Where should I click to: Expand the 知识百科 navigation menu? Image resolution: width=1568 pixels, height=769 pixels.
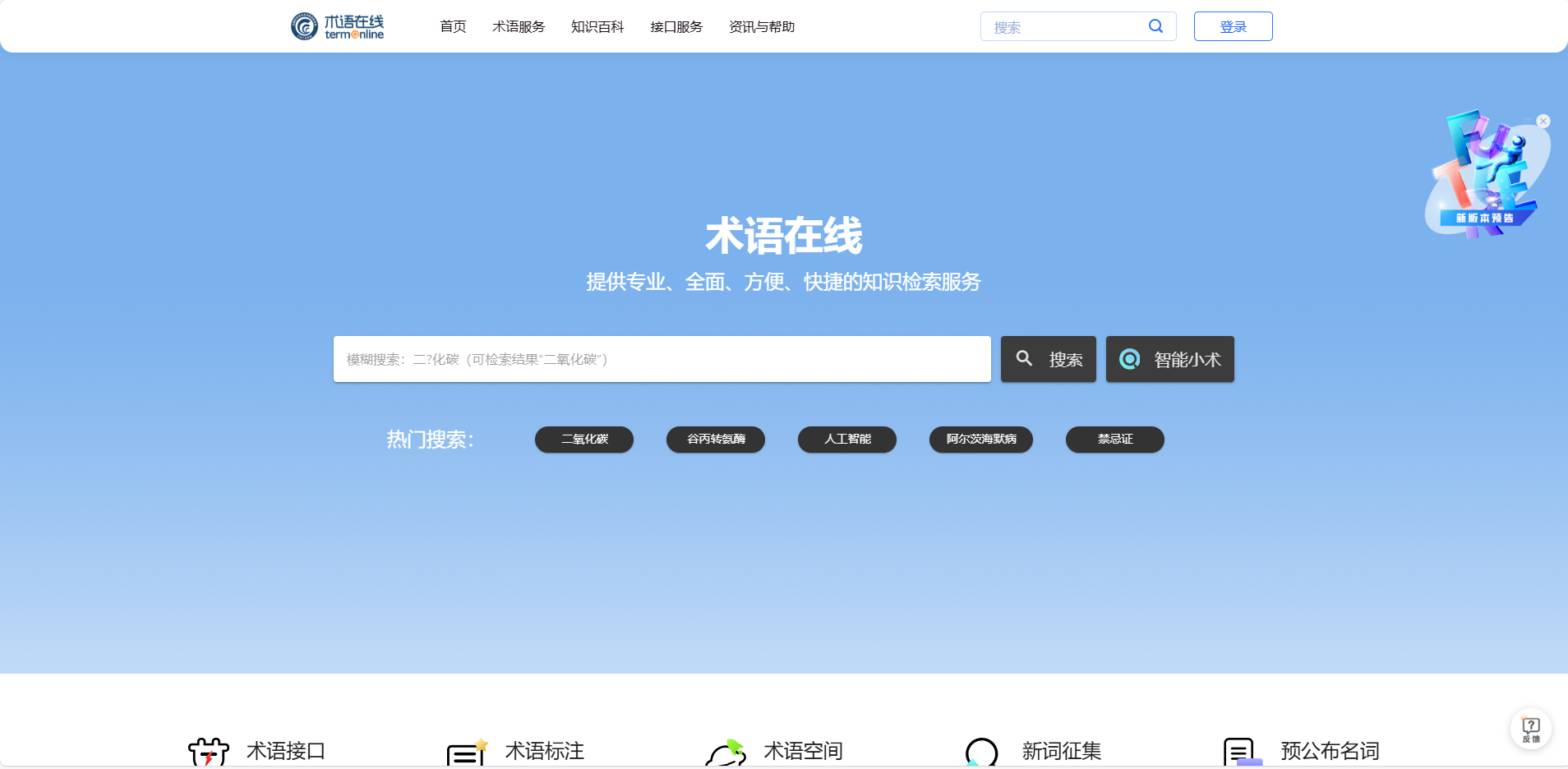click(597, 27)
